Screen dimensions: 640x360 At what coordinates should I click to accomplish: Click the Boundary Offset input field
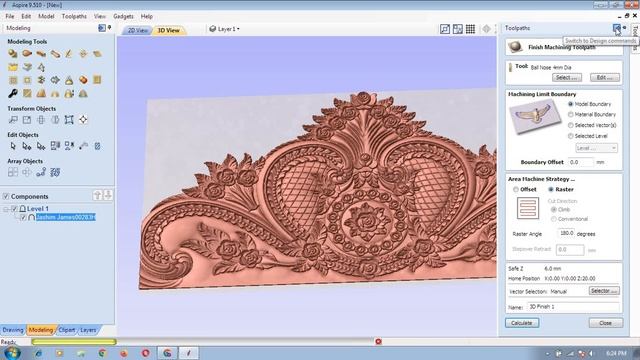pos(580,162)
